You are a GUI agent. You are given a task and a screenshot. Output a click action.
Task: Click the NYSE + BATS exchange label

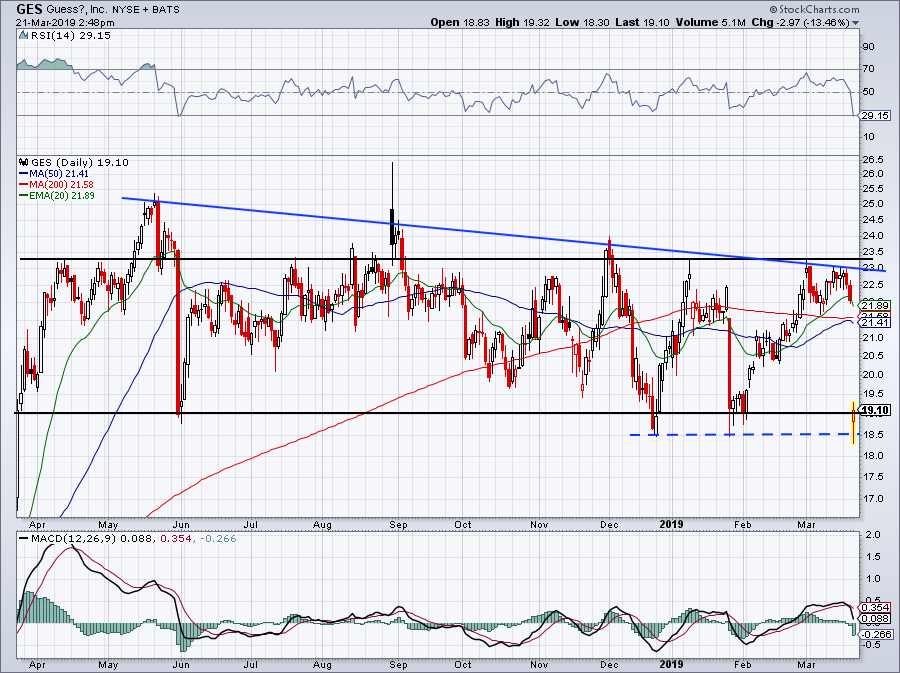[146, 10]
